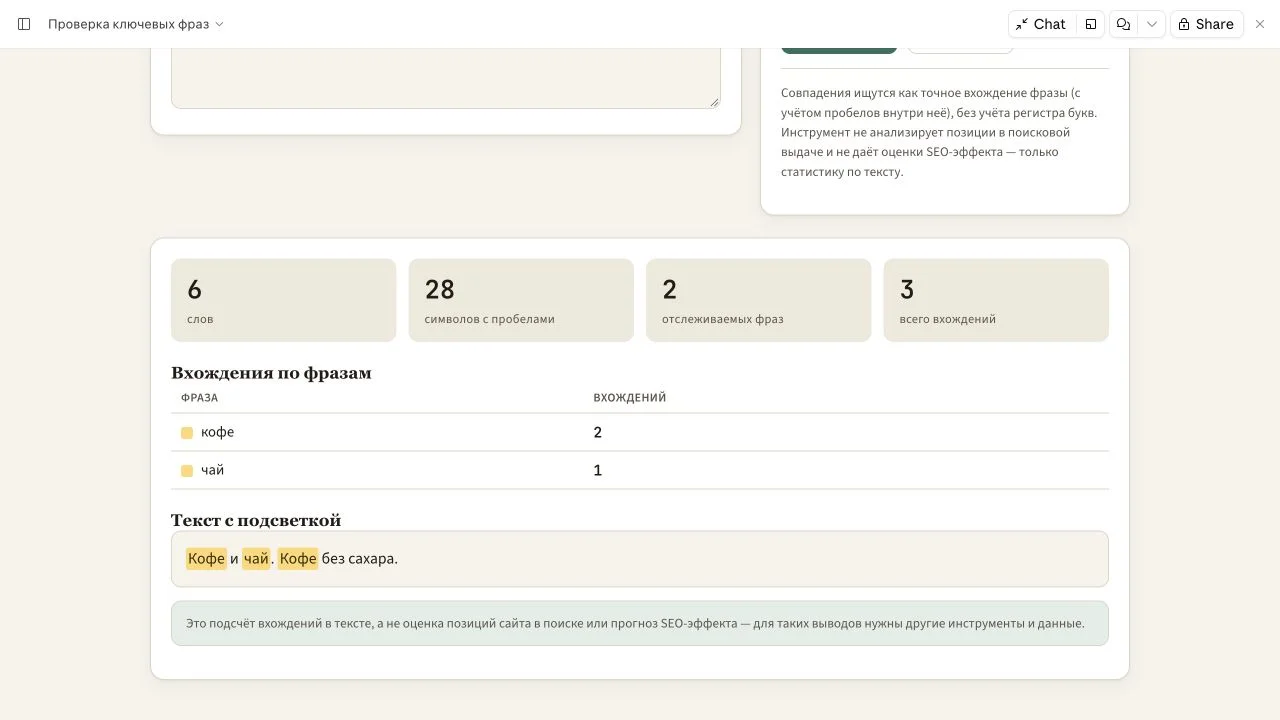
Task: Click the «ВХОЖДЕНИЙ» column header
Action: (x=630, y=398)
